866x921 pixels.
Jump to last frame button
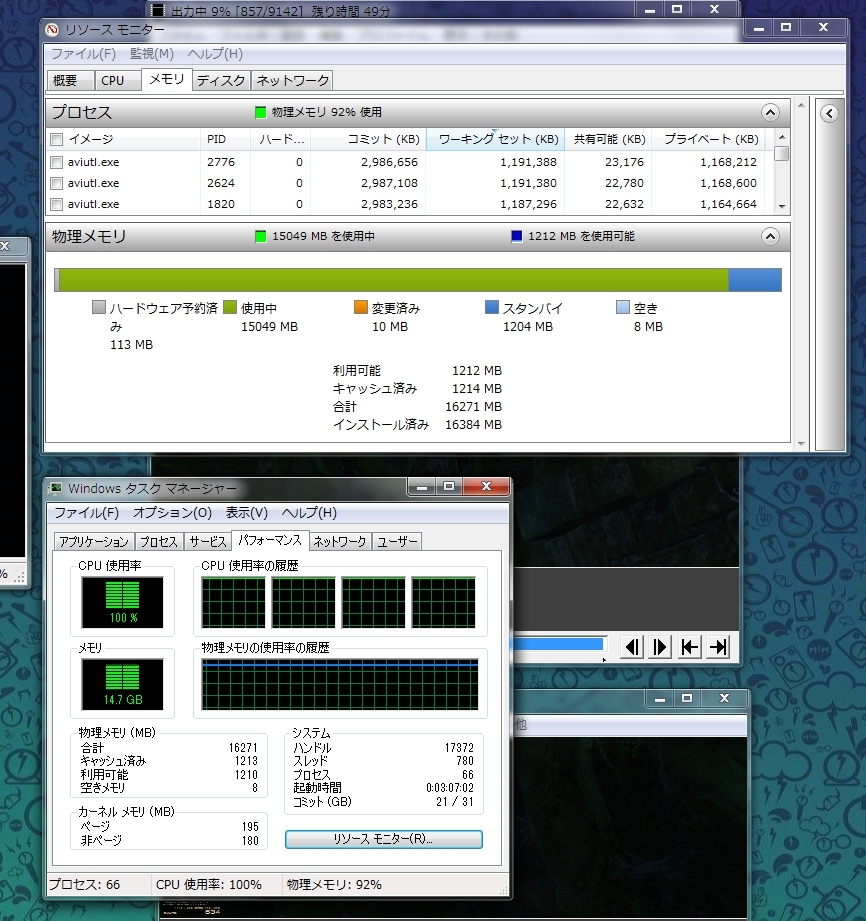point(718,647)
